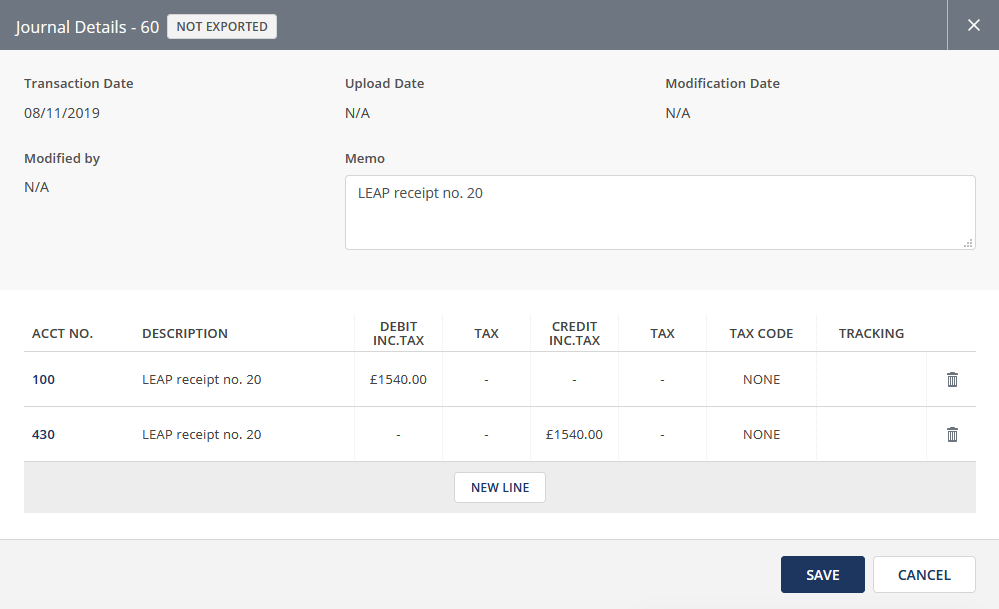The image size is (999, 609).
Task: Click into the Memo text box
Action: pyautogui.click(x=659, y=212)
